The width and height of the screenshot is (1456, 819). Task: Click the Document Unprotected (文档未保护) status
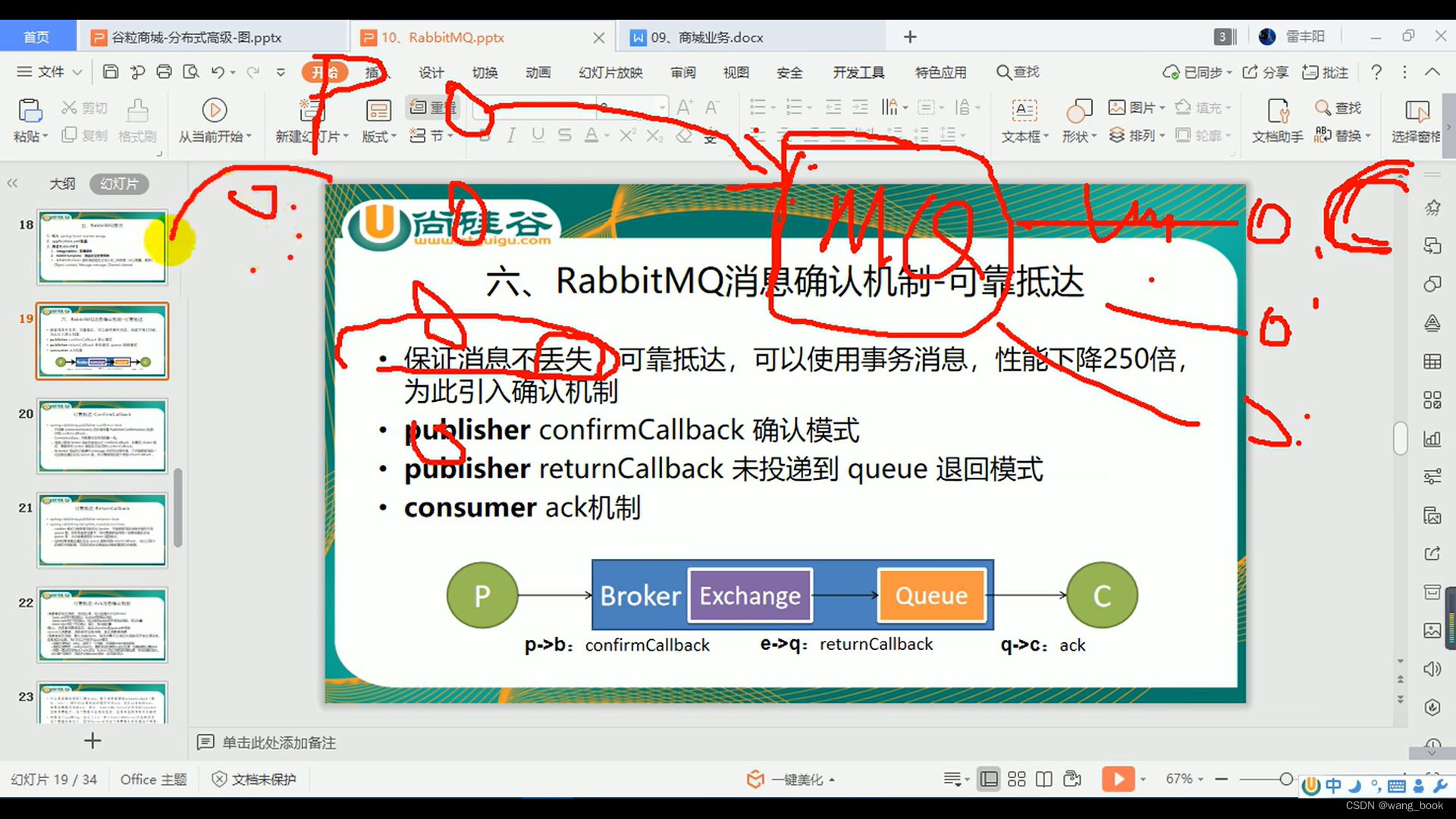click(x=253, y=779)
